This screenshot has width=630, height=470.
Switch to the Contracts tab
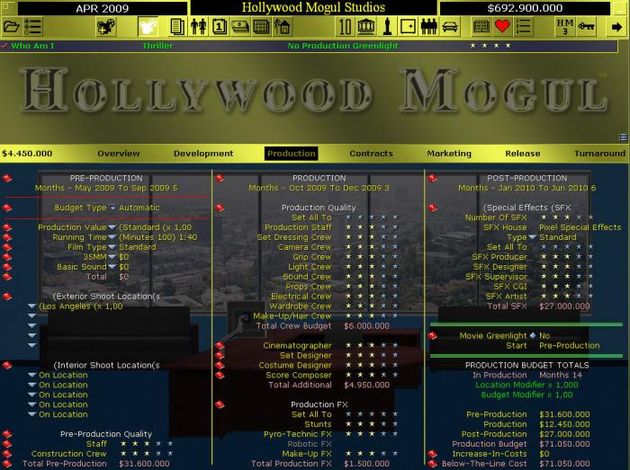coord(371,153)
